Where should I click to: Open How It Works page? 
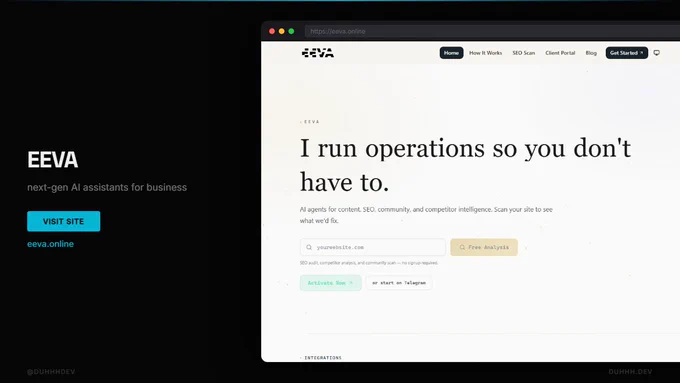point(485,53)
